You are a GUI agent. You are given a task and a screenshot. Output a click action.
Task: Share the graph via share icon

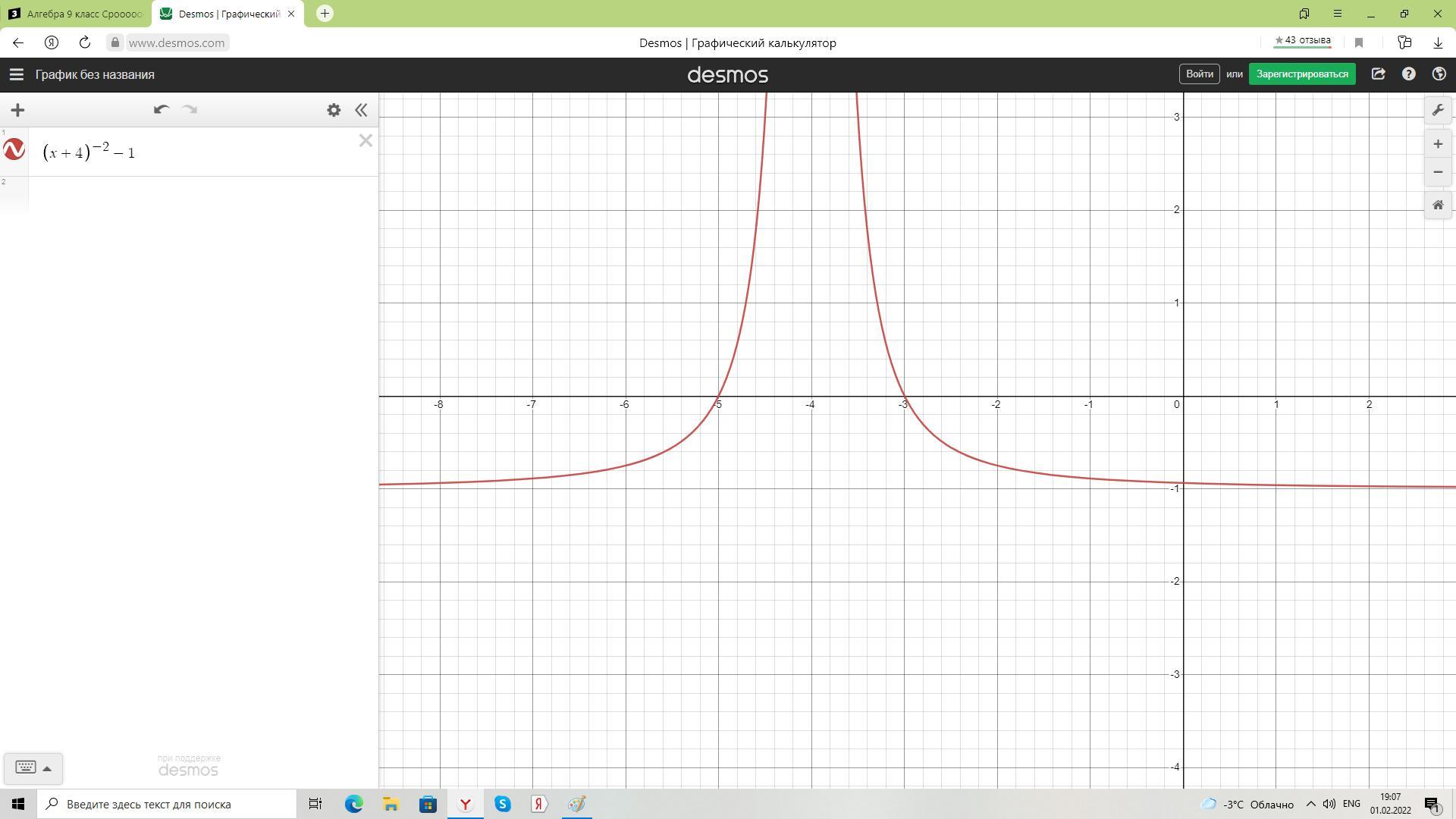click(x=1378, y=74)
